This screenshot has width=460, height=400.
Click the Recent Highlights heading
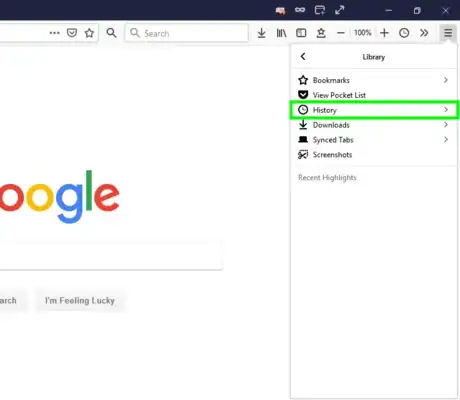[x=327, y=178]
